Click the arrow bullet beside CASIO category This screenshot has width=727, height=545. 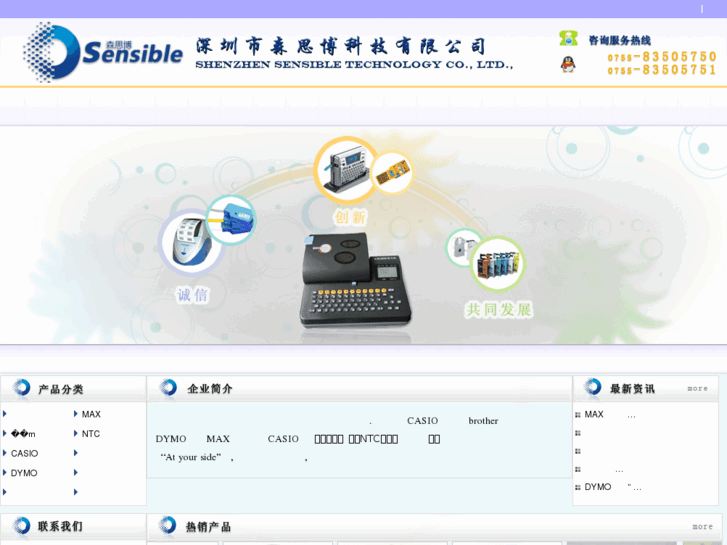click(x=5, y=453)
